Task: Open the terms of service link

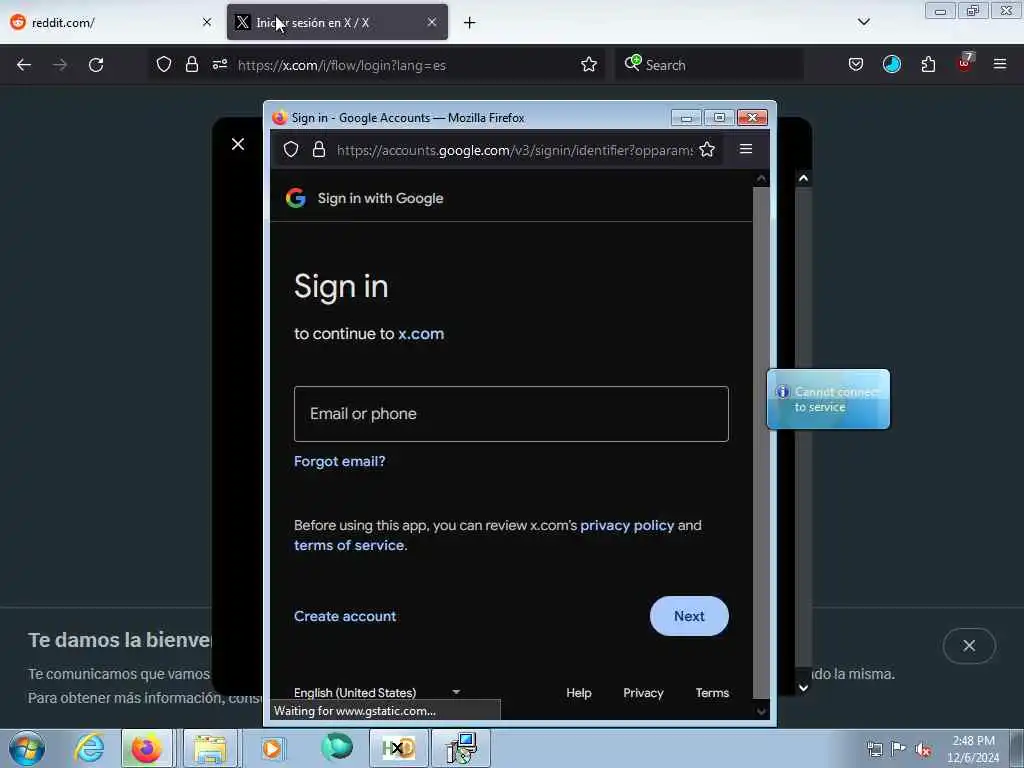Action: (349, 545)
